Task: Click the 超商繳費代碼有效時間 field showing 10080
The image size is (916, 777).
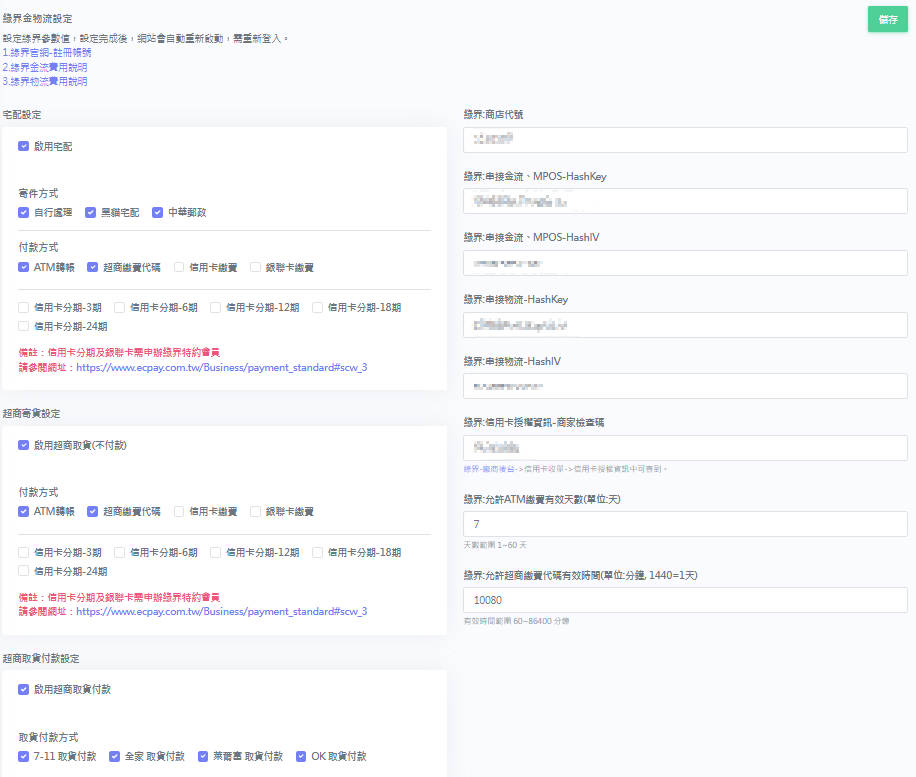Action: [685, 600]
